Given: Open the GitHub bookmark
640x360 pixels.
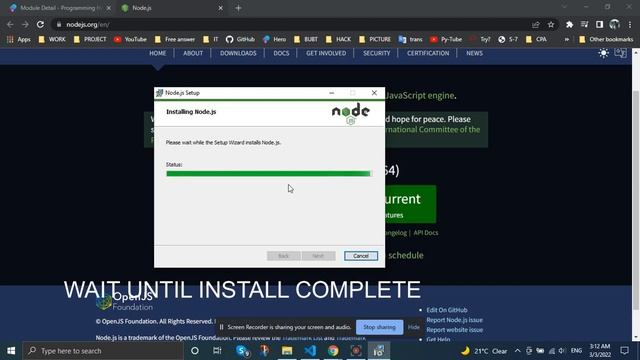Looking at the screenshot, I should [x=240, y=39].
